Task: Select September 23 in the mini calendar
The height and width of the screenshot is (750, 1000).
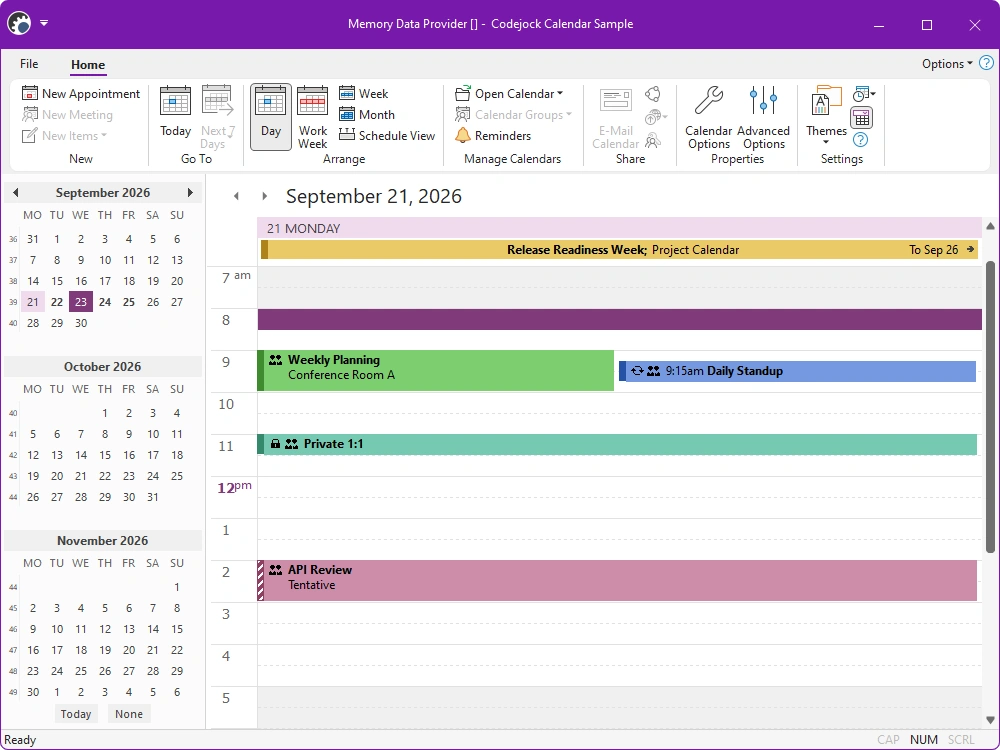Action: pyautogui.click(x=81, y=302)
